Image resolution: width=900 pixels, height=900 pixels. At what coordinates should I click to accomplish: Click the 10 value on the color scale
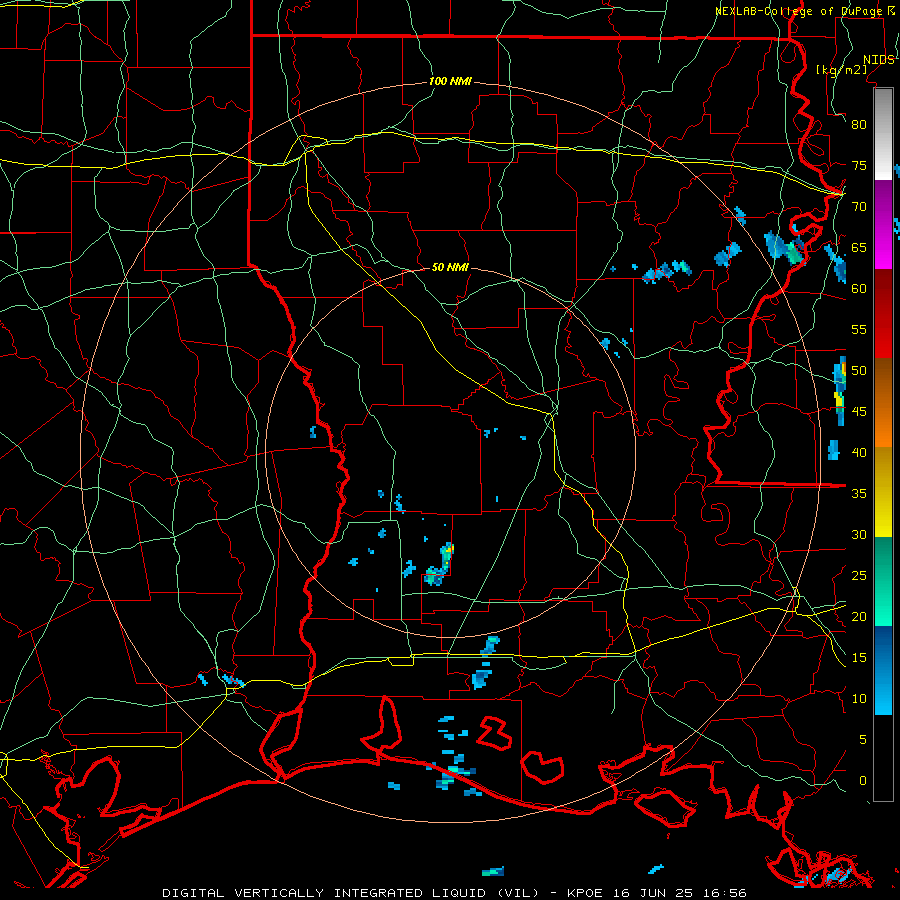[859, 699]
